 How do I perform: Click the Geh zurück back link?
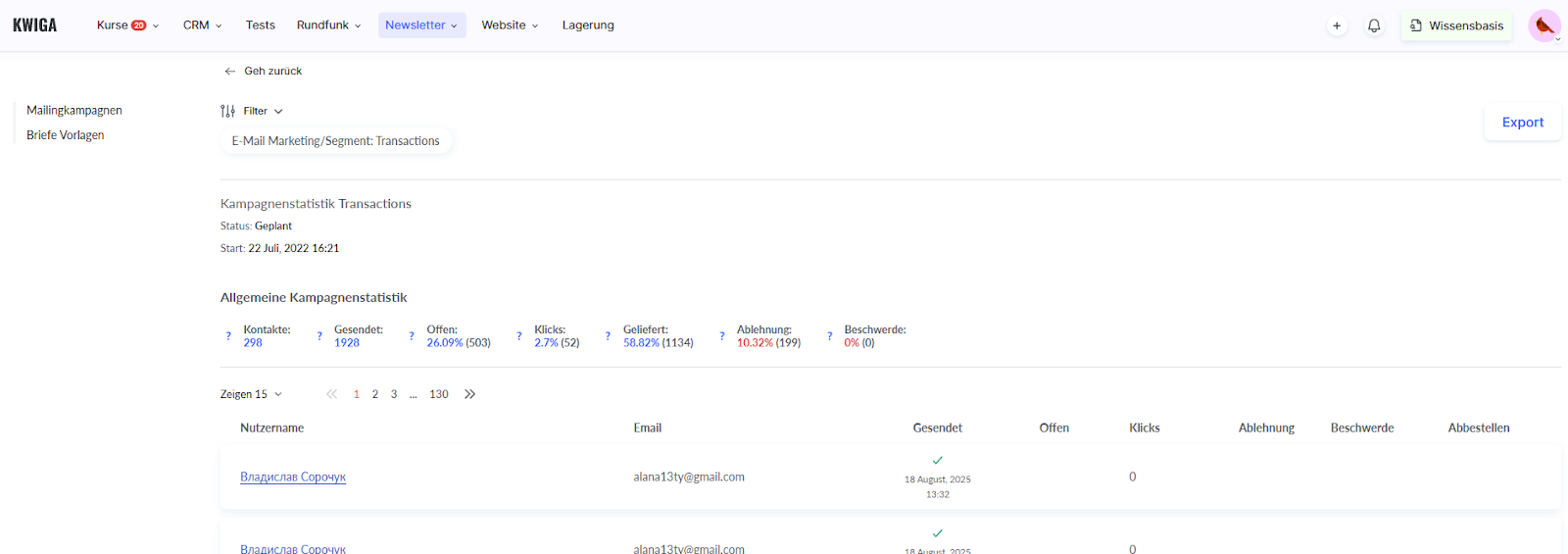(x=264, y=71)
